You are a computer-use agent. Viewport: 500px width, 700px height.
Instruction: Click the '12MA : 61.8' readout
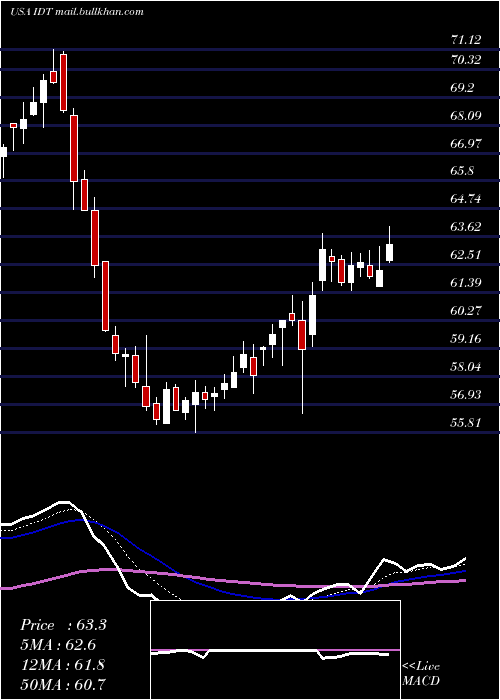coord(62,665)
